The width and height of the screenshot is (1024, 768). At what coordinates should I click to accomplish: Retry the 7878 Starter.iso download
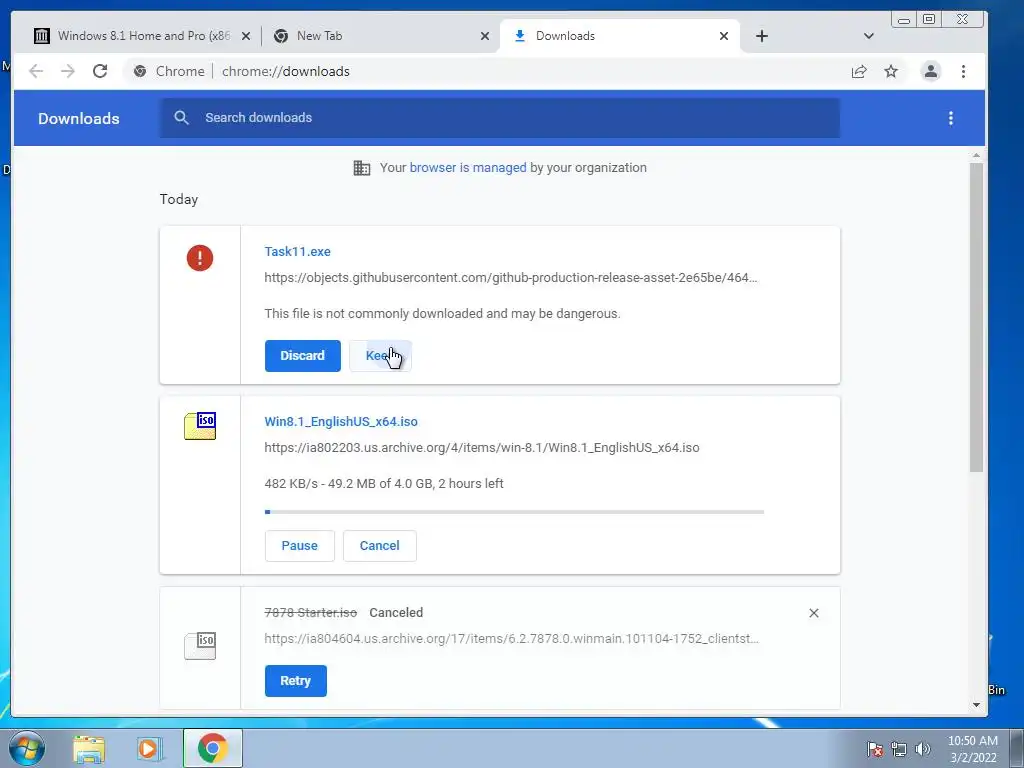(x=295, y=680)
